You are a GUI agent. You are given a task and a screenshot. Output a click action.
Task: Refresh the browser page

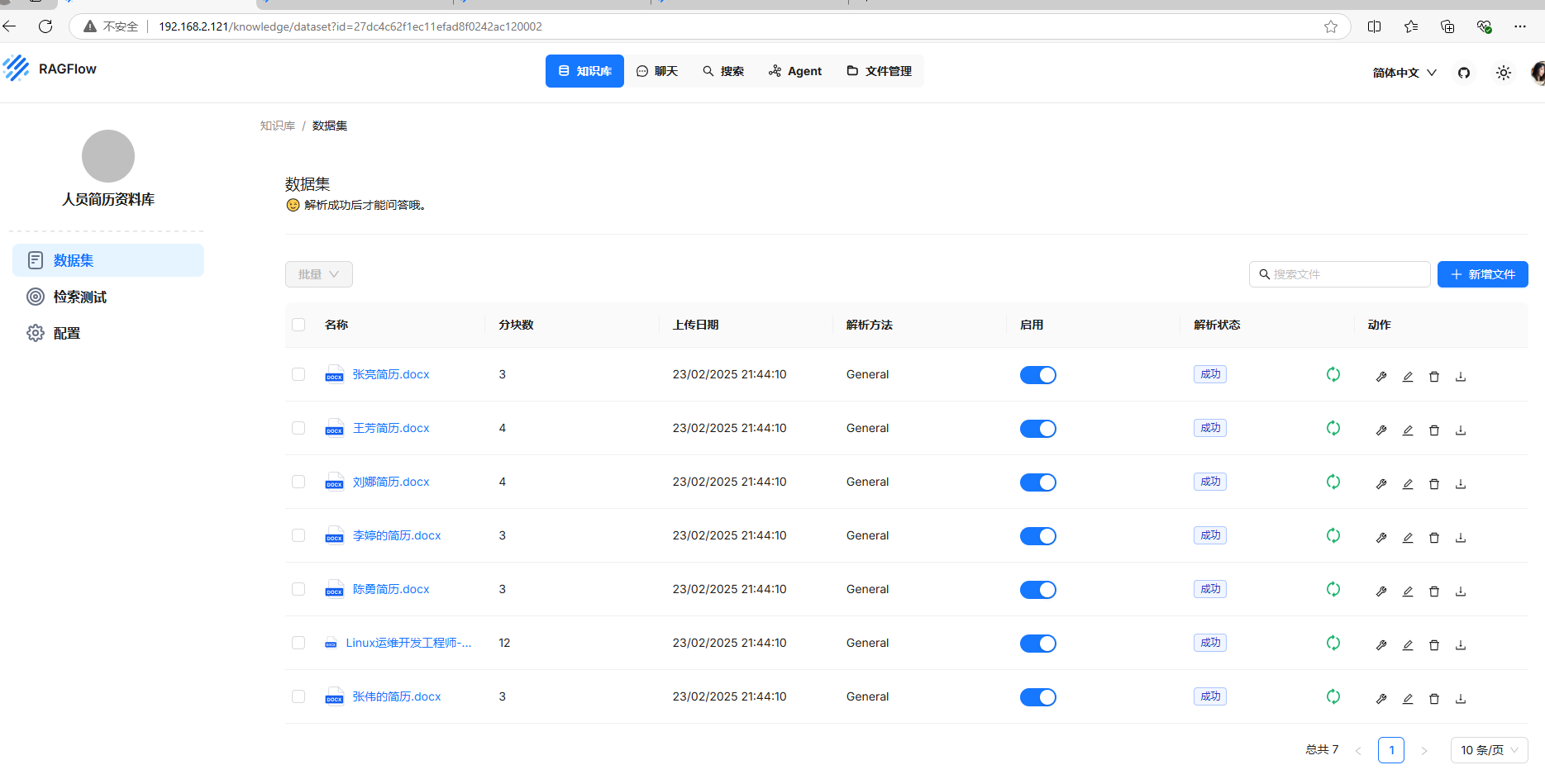click(x=45, y=26)
